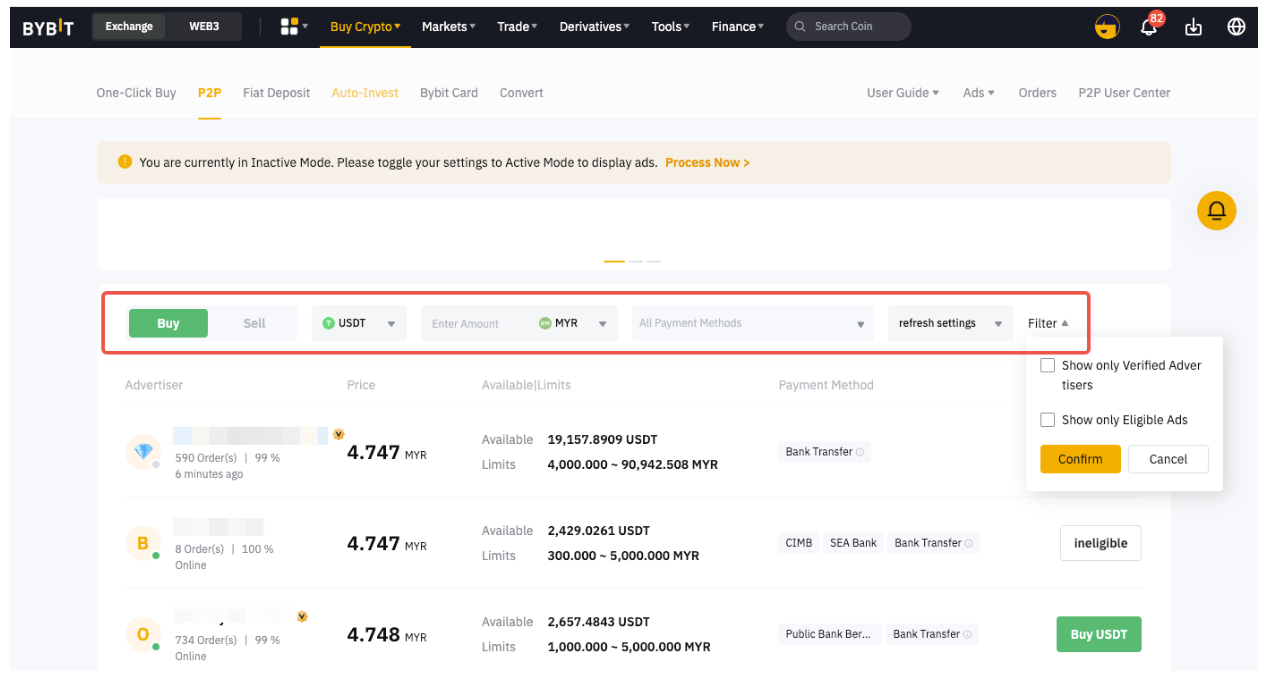Open the Markets menu
1264x682 pixels.
point(448,27)
